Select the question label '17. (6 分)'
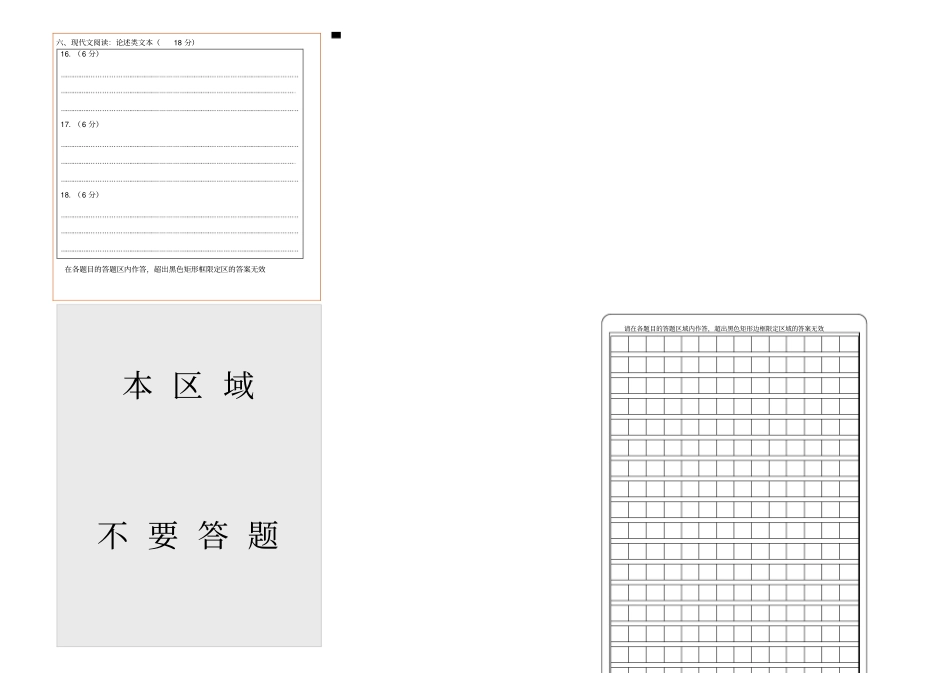Screen dimensions: 950x673 (x=80, y=124)
